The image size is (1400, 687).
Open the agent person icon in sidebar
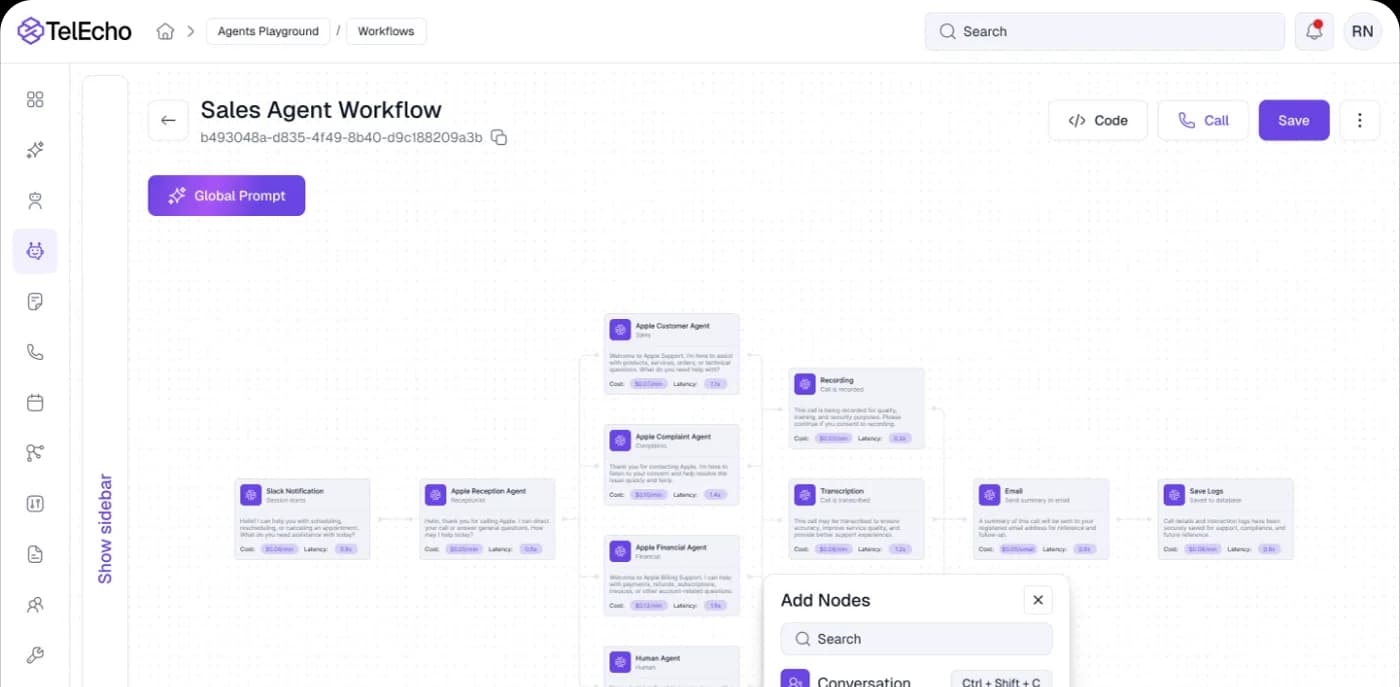(35, 201)
